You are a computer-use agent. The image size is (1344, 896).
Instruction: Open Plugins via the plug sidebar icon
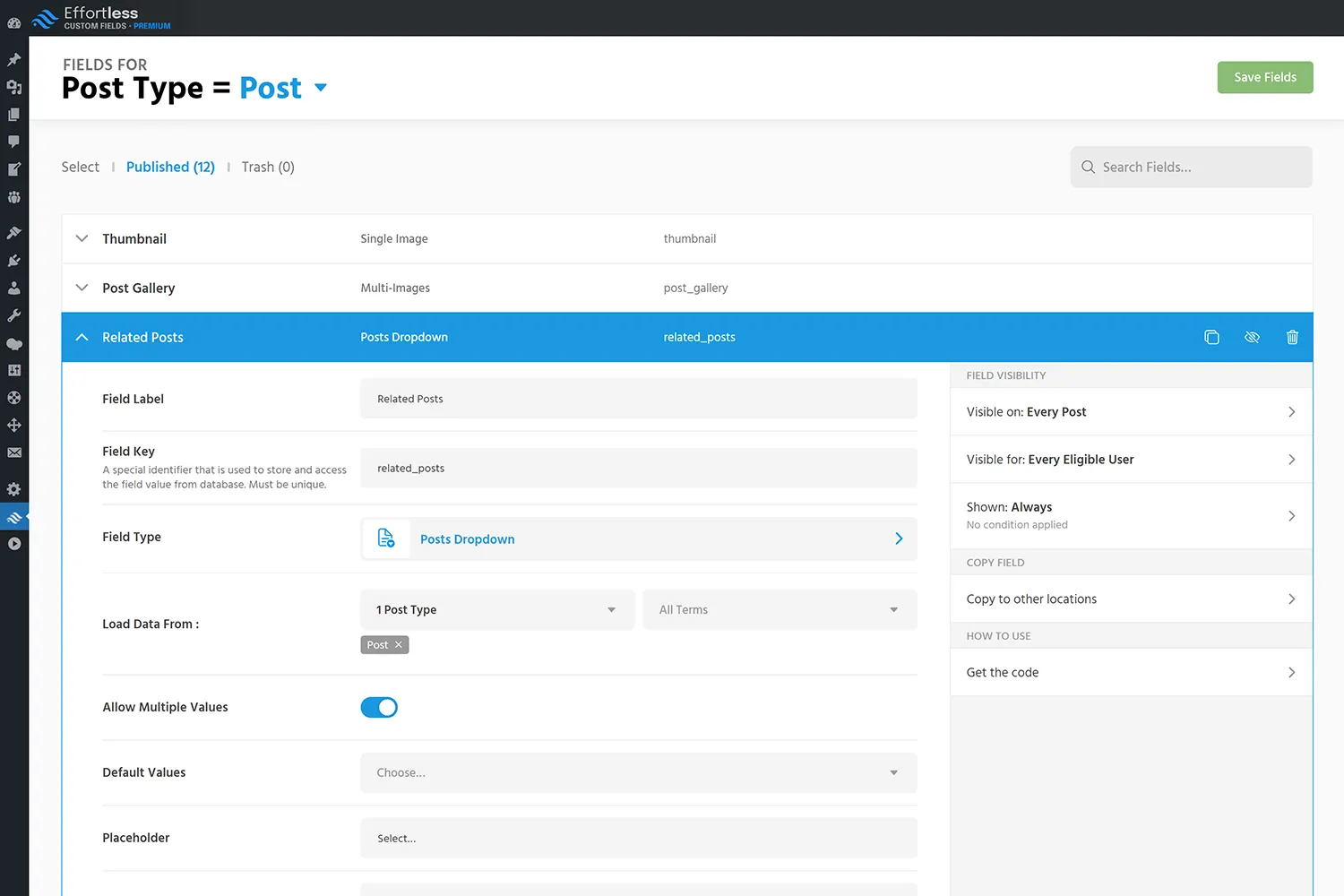pos(14,261)
